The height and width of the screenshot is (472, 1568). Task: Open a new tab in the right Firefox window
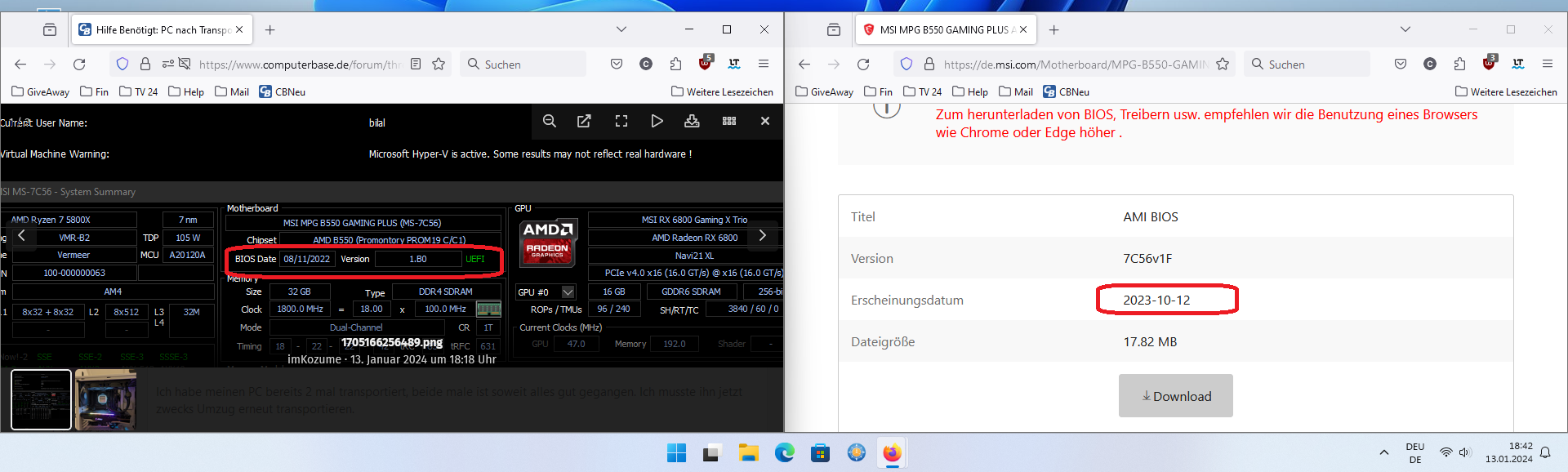point(1054,30)
